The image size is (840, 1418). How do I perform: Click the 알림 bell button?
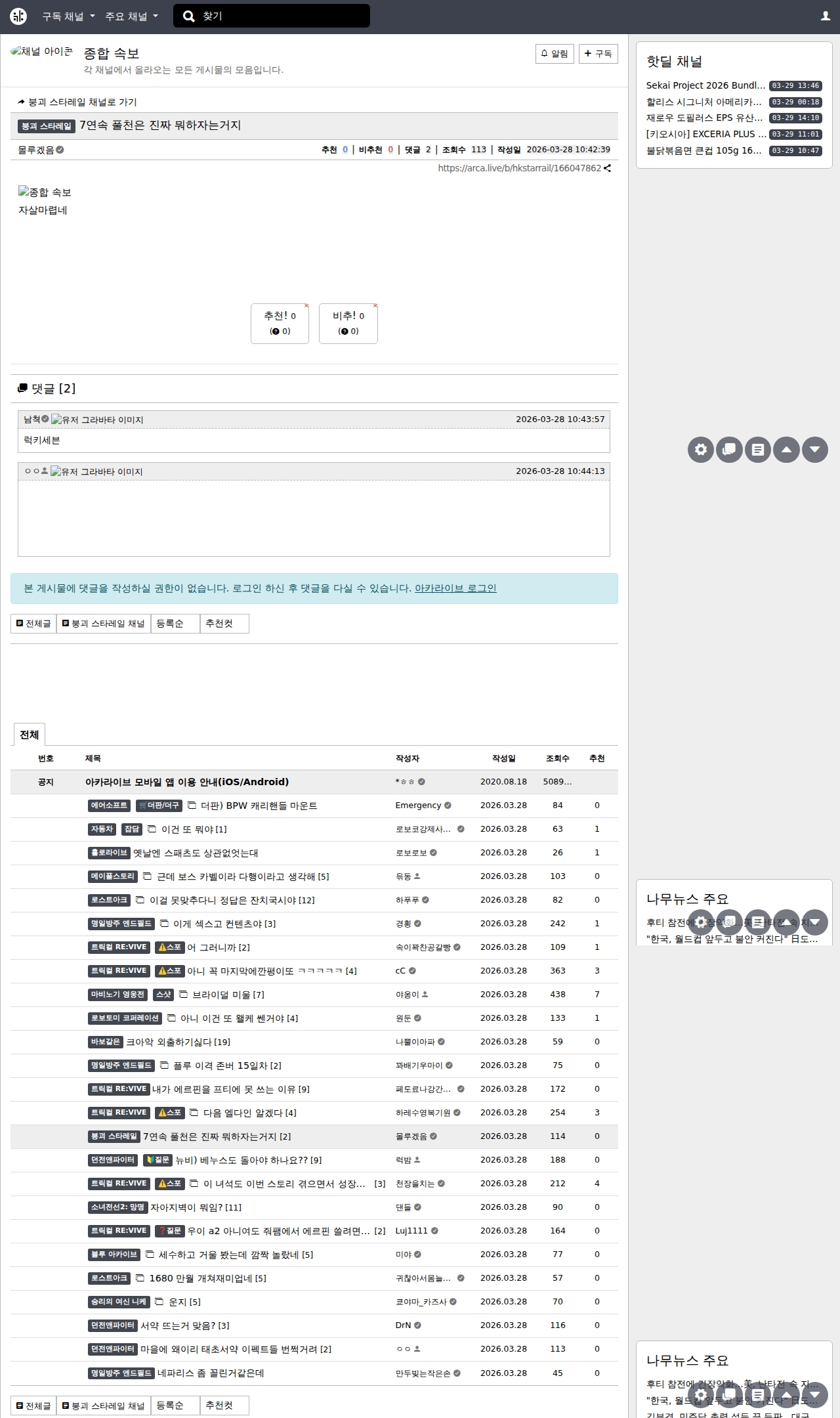[x=555, y=54]
